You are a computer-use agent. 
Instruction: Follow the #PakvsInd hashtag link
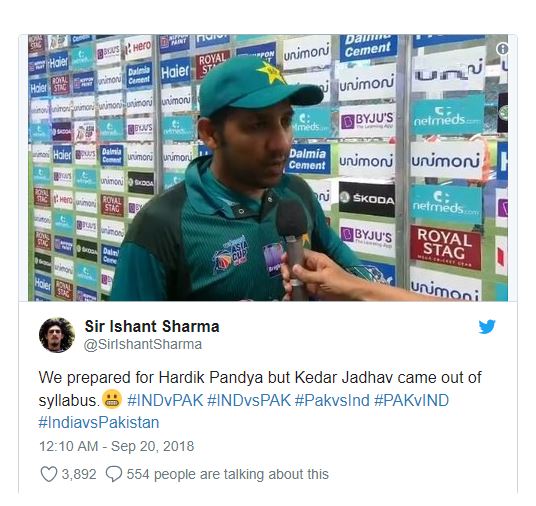(332, 400)
